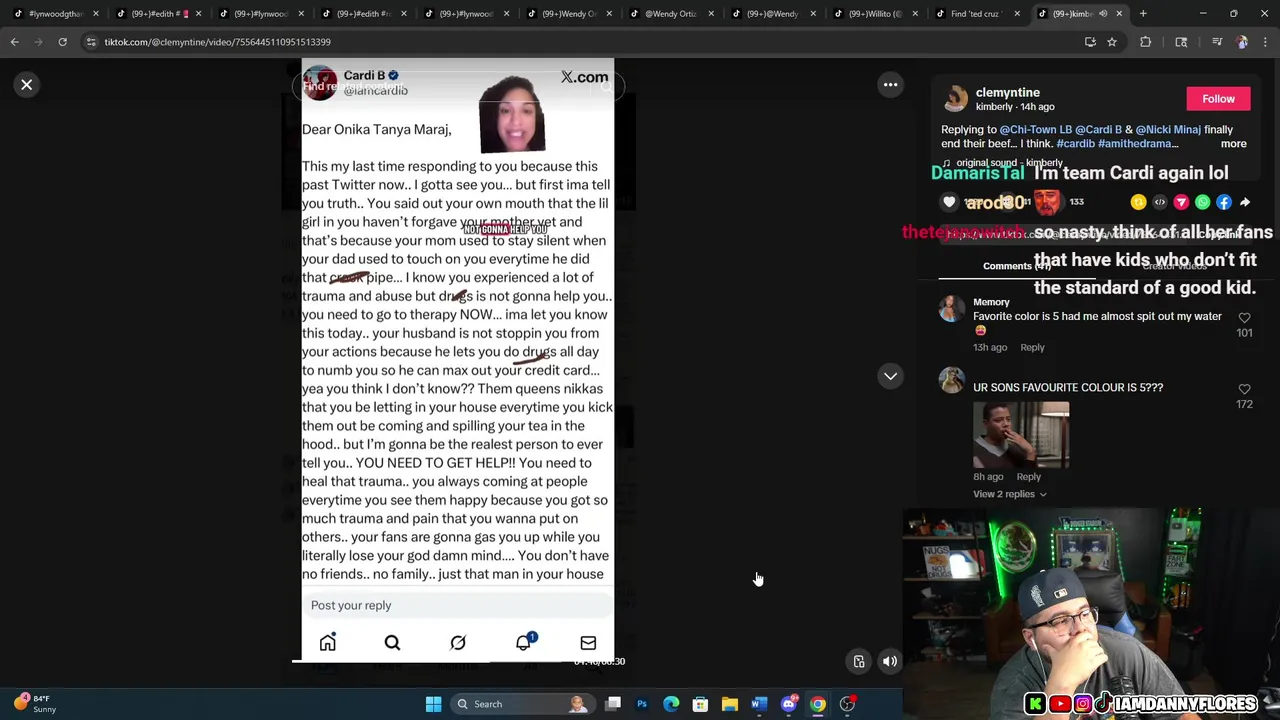The width and height of the screenshot is (1280, 720).
Task: Switch to the '(99+)Willito' tab
Action: click(x=876, y=14)
